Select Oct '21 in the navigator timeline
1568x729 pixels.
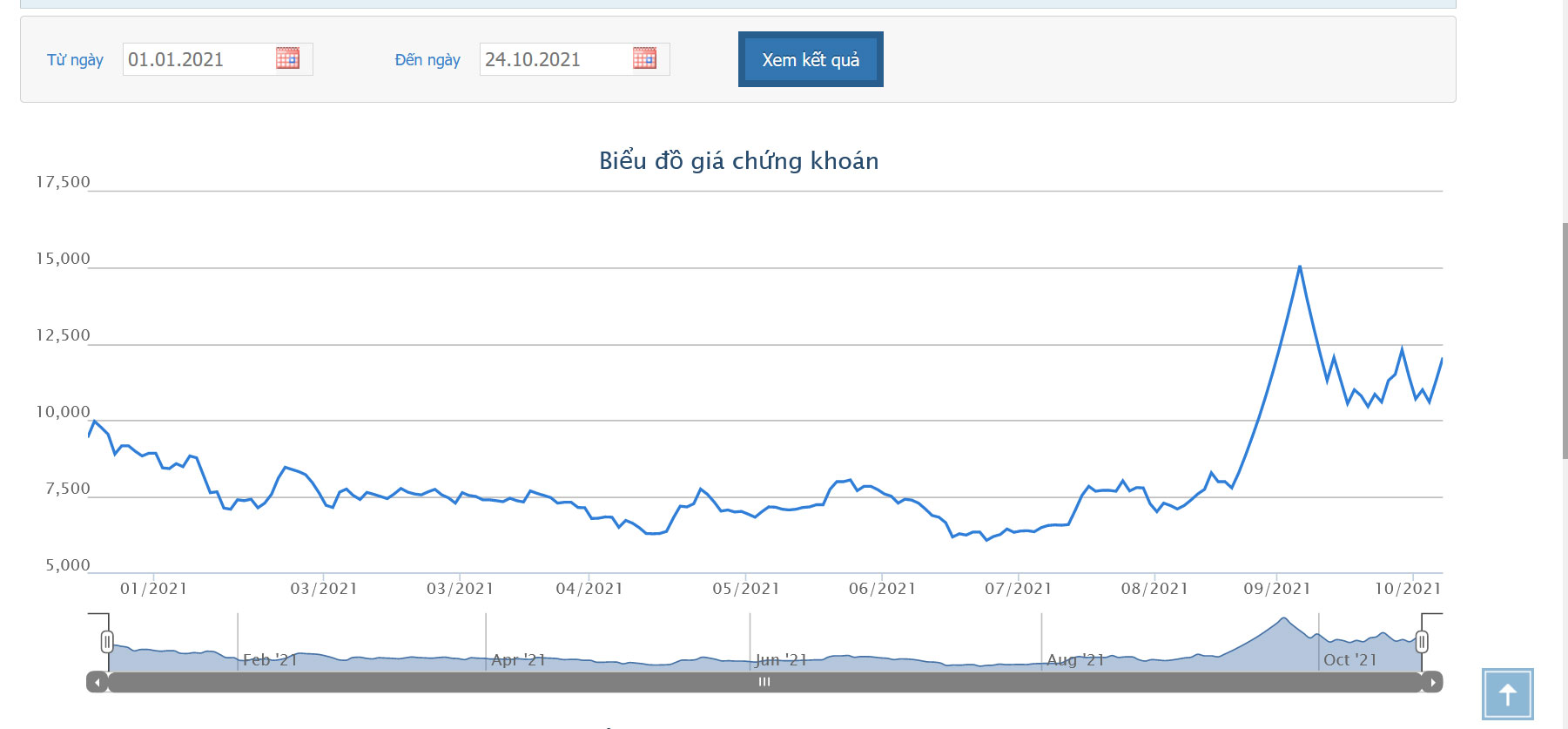tap(1350, 660)
